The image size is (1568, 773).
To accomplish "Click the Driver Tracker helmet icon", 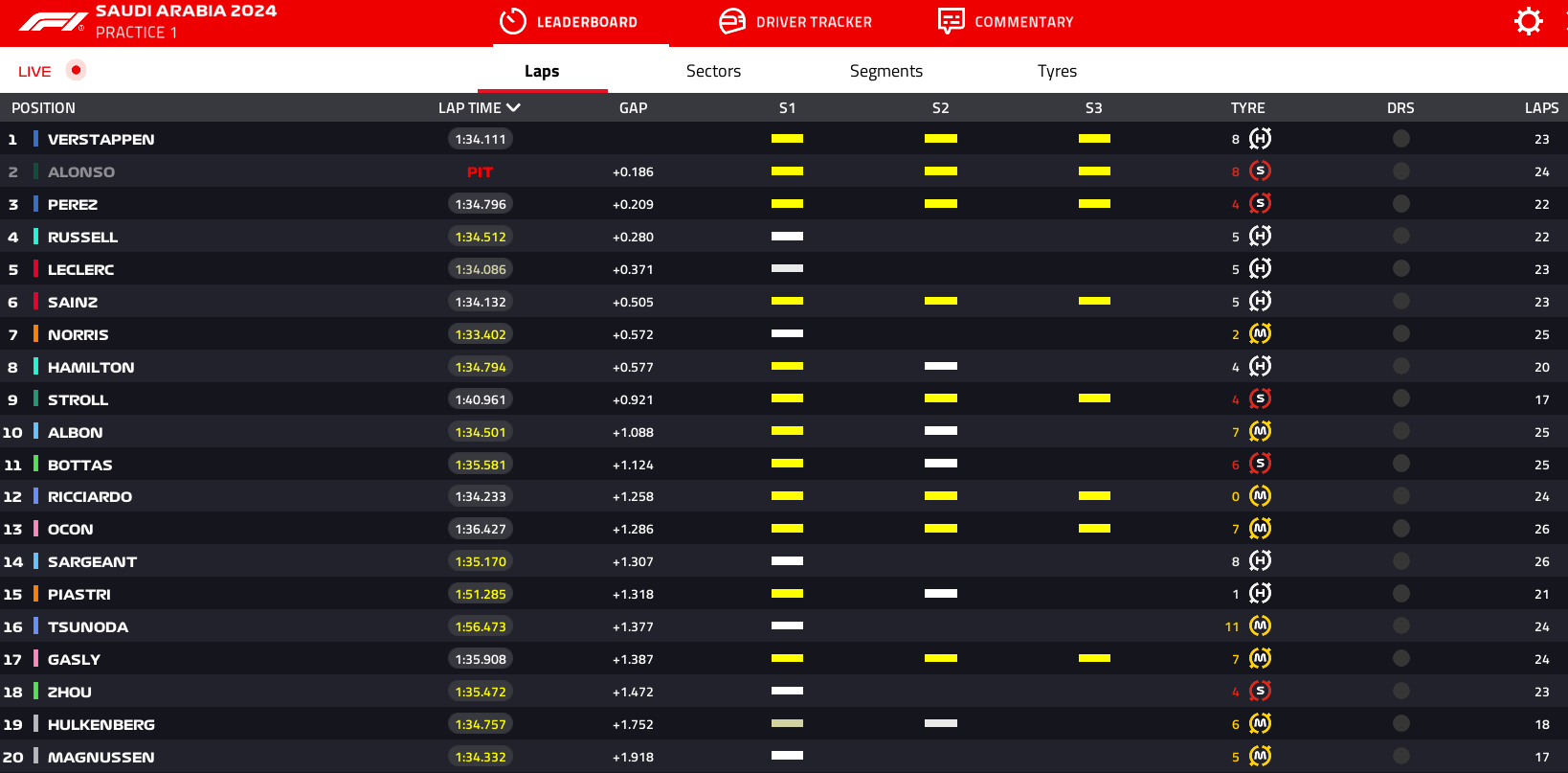I will 732,21.
